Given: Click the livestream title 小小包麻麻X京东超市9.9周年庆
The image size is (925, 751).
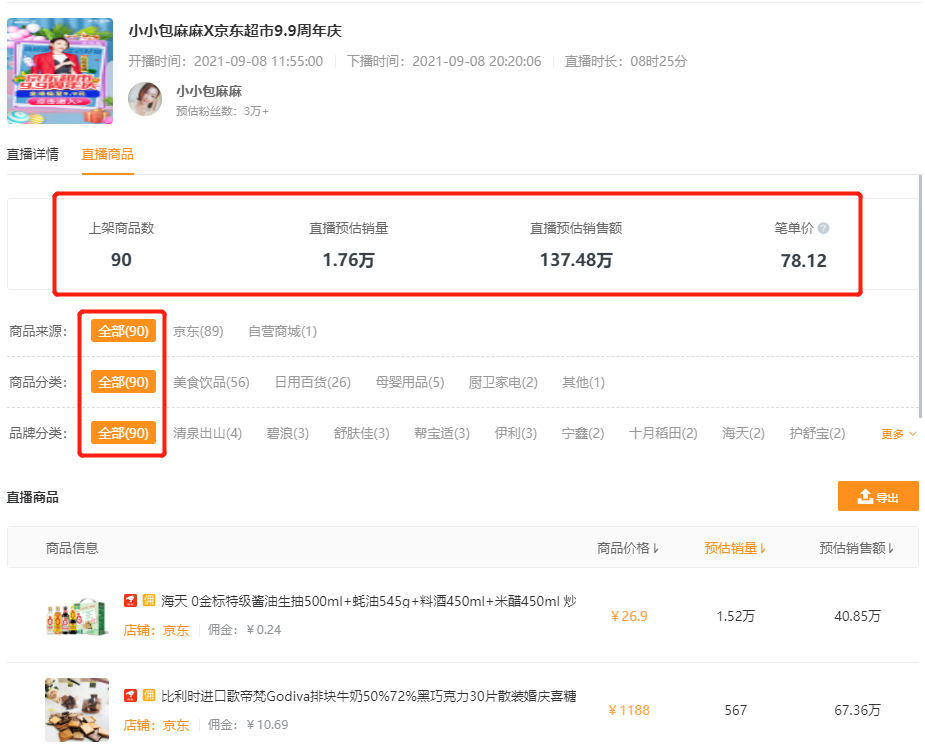Looking at the screenshot, I should point(235,31).
